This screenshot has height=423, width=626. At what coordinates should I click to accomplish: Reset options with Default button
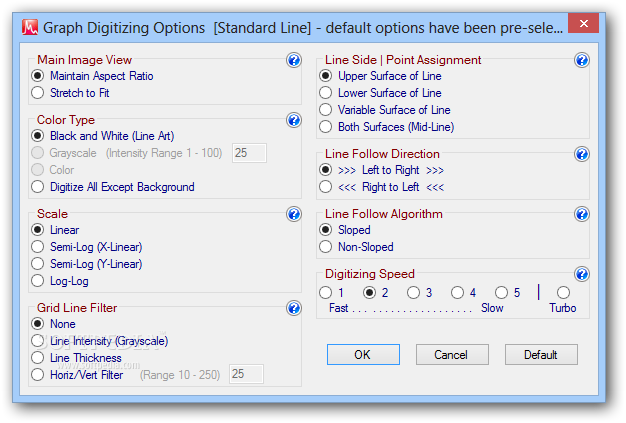coord(541,354)
